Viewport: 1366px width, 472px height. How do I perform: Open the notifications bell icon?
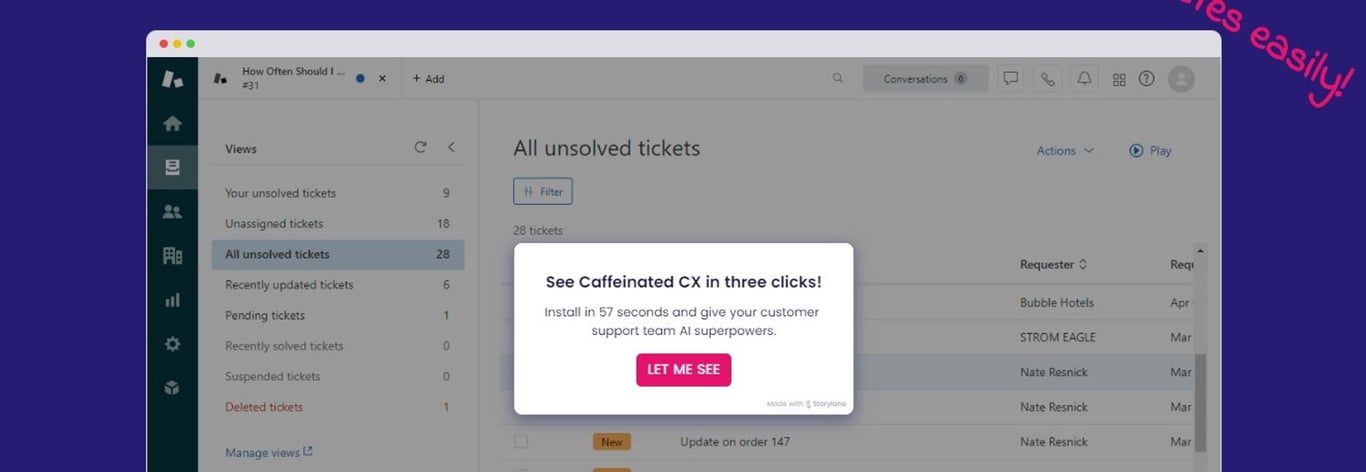1084,78
